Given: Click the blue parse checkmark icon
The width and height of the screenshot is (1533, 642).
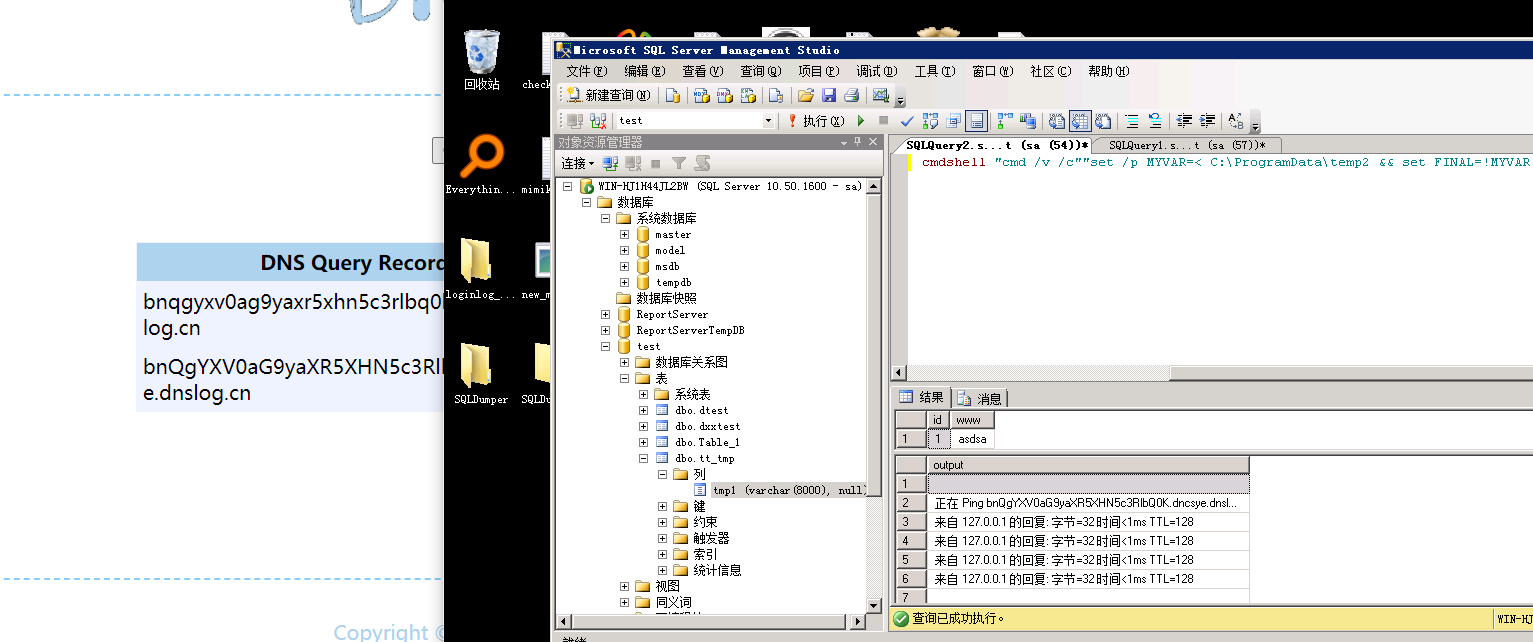Looking at the screenshot, I should pyautogui.click(x=907, y=121).
